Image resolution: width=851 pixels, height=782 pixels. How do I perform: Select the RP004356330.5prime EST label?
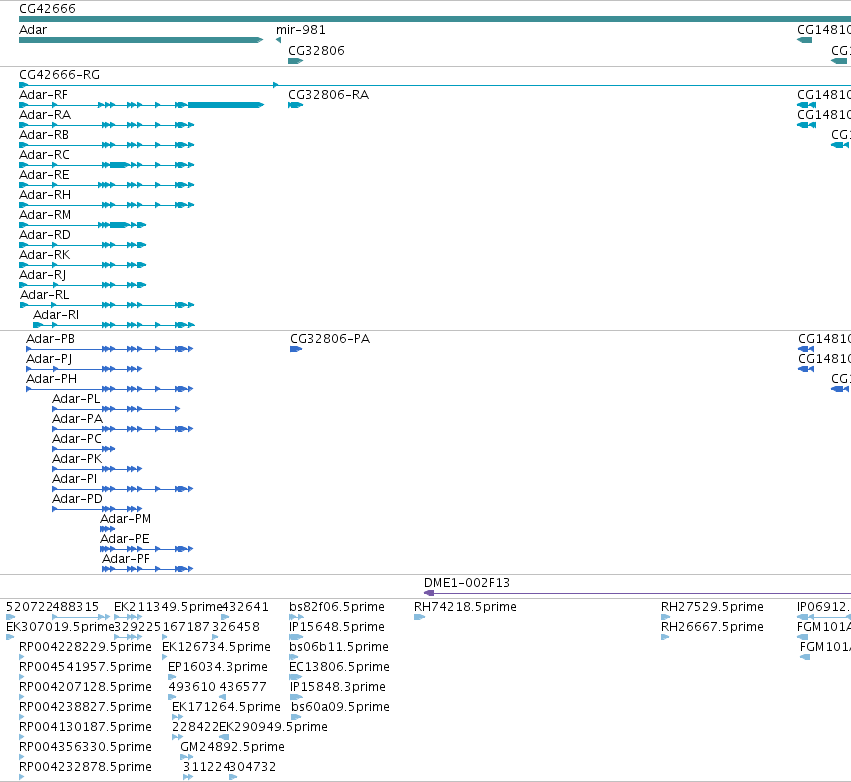click(85, 747)
